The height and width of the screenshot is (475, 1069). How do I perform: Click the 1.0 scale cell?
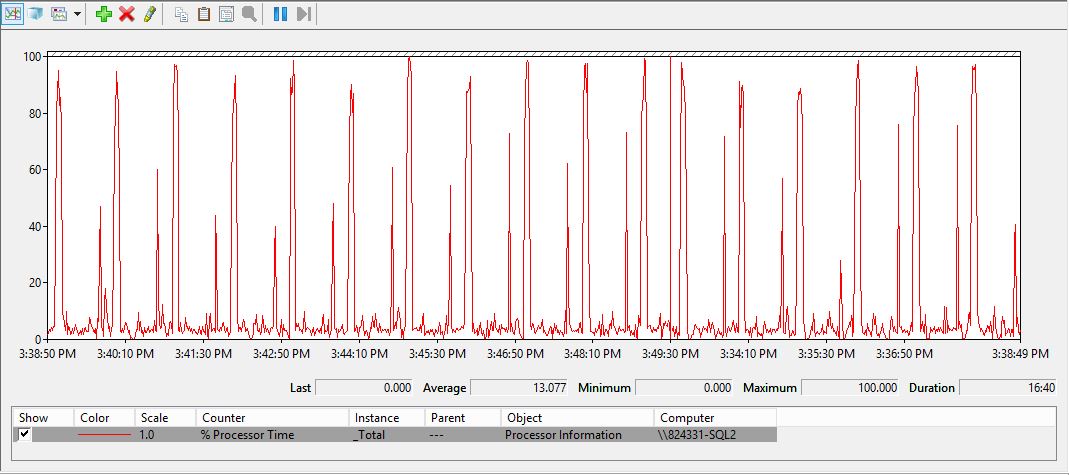tap(147, 435)
